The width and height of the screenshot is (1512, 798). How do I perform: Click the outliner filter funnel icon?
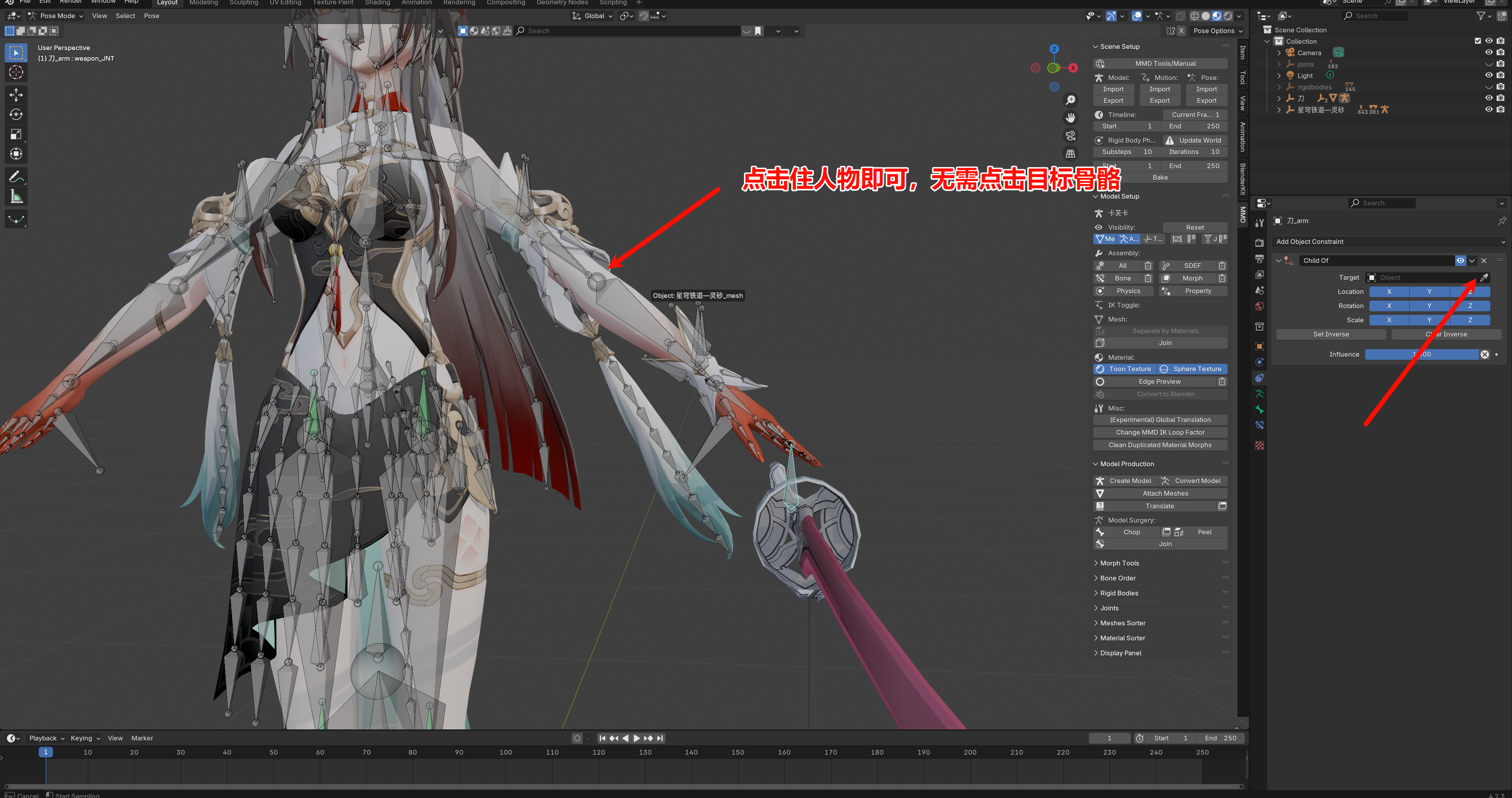(x=1480, y=16)
